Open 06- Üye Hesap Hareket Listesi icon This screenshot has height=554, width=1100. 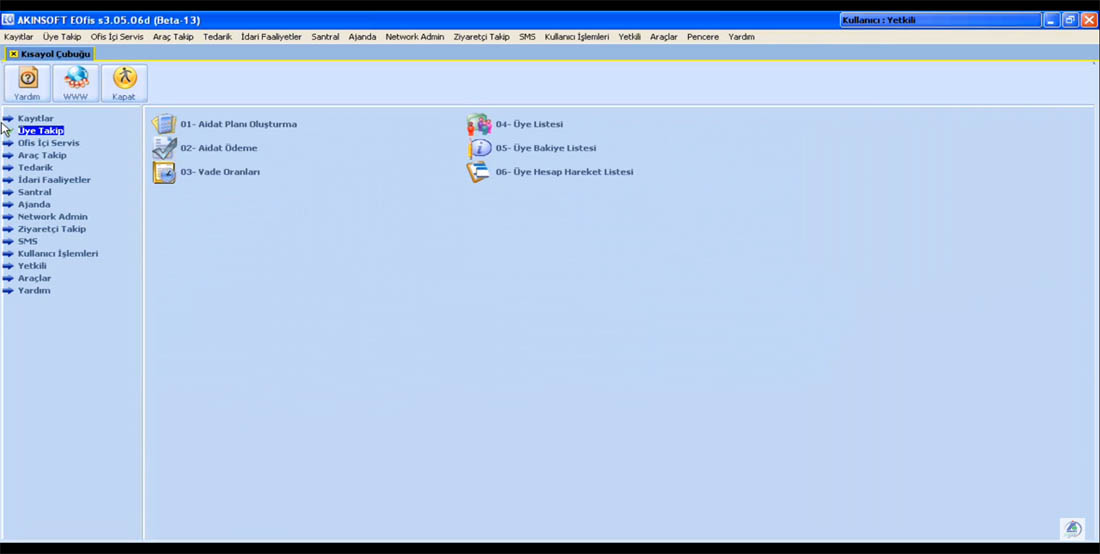click(x=480, y=172)
